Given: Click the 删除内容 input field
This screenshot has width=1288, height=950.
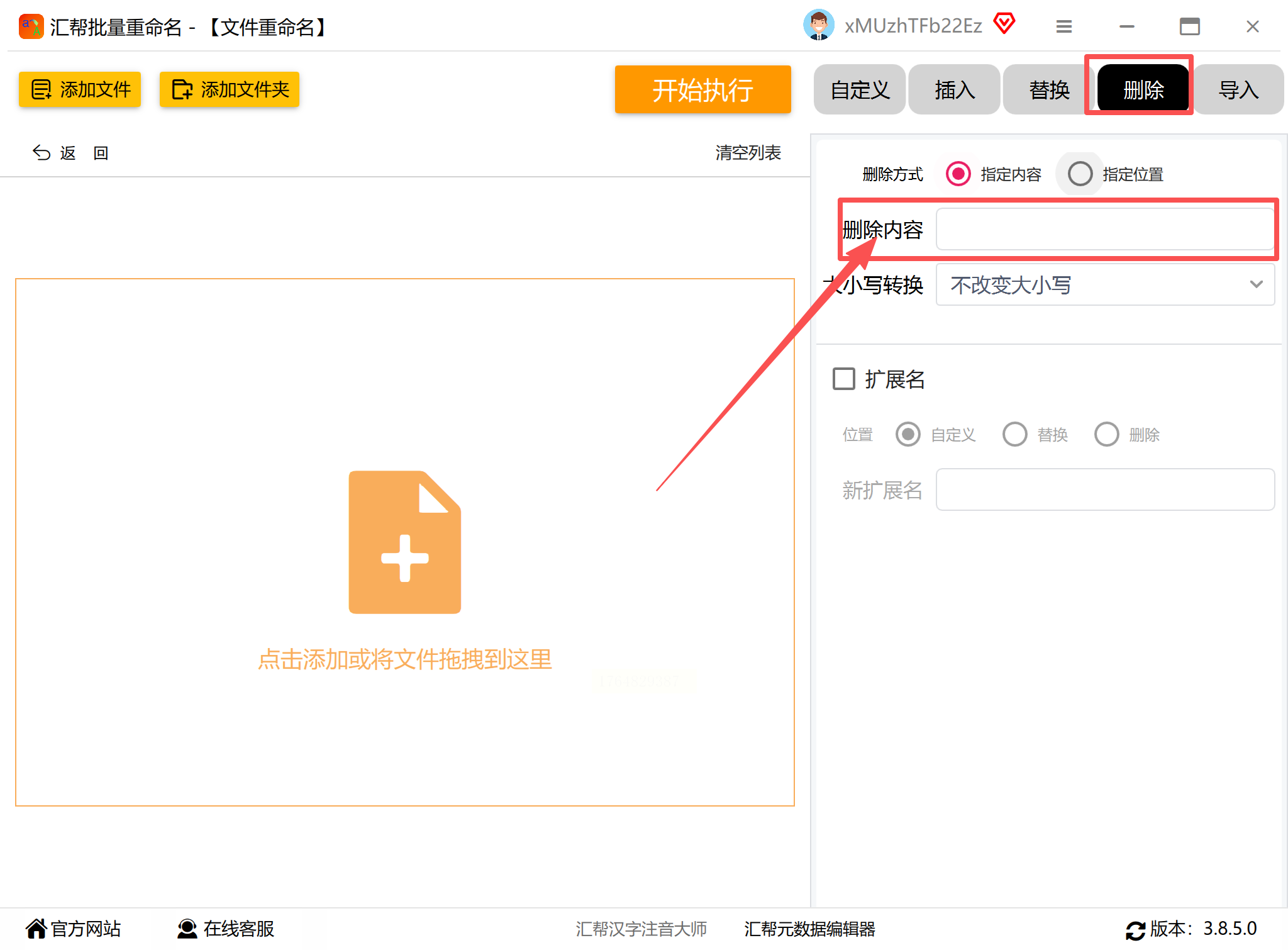Looking at the screenshot, I should pyautogui.click(x=1104, y=230).
